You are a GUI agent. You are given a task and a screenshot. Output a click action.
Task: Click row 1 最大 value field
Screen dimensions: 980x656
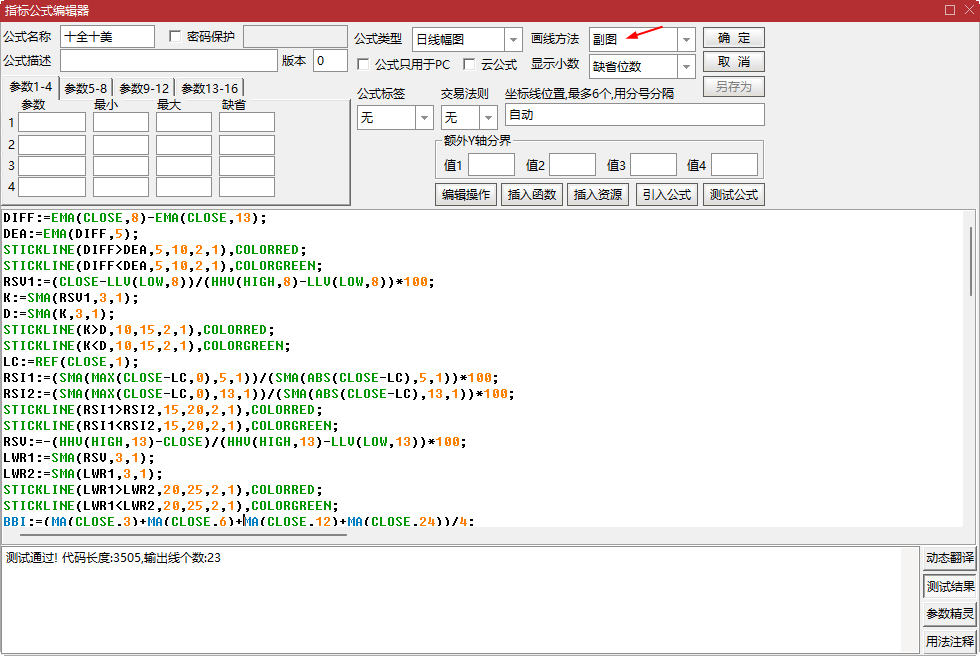(x=184, y=122)
